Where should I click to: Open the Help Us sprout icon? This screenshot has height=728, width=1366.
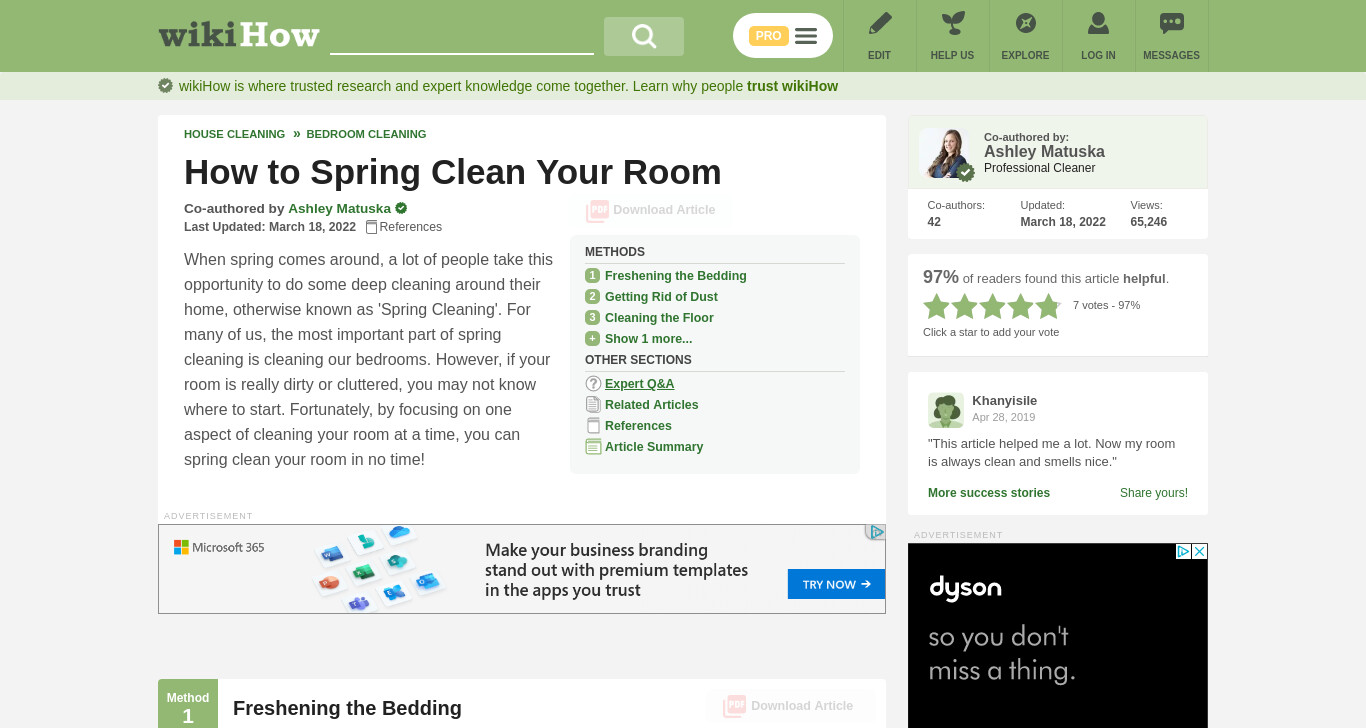pos(953,23)
